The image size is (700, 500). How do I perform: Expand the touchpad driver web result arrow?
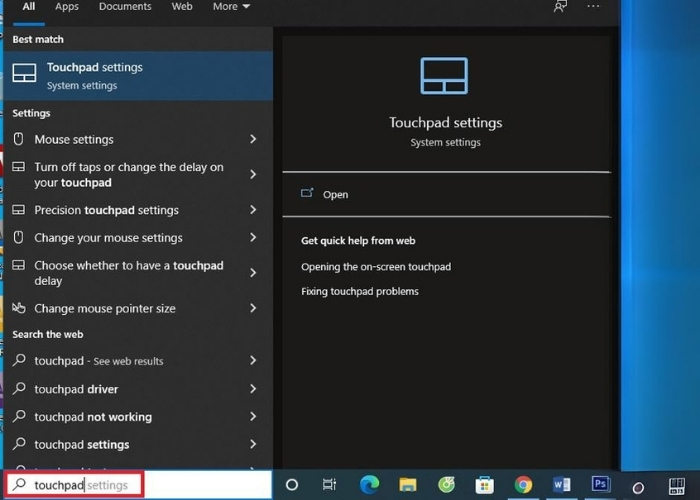pos(253,389)
